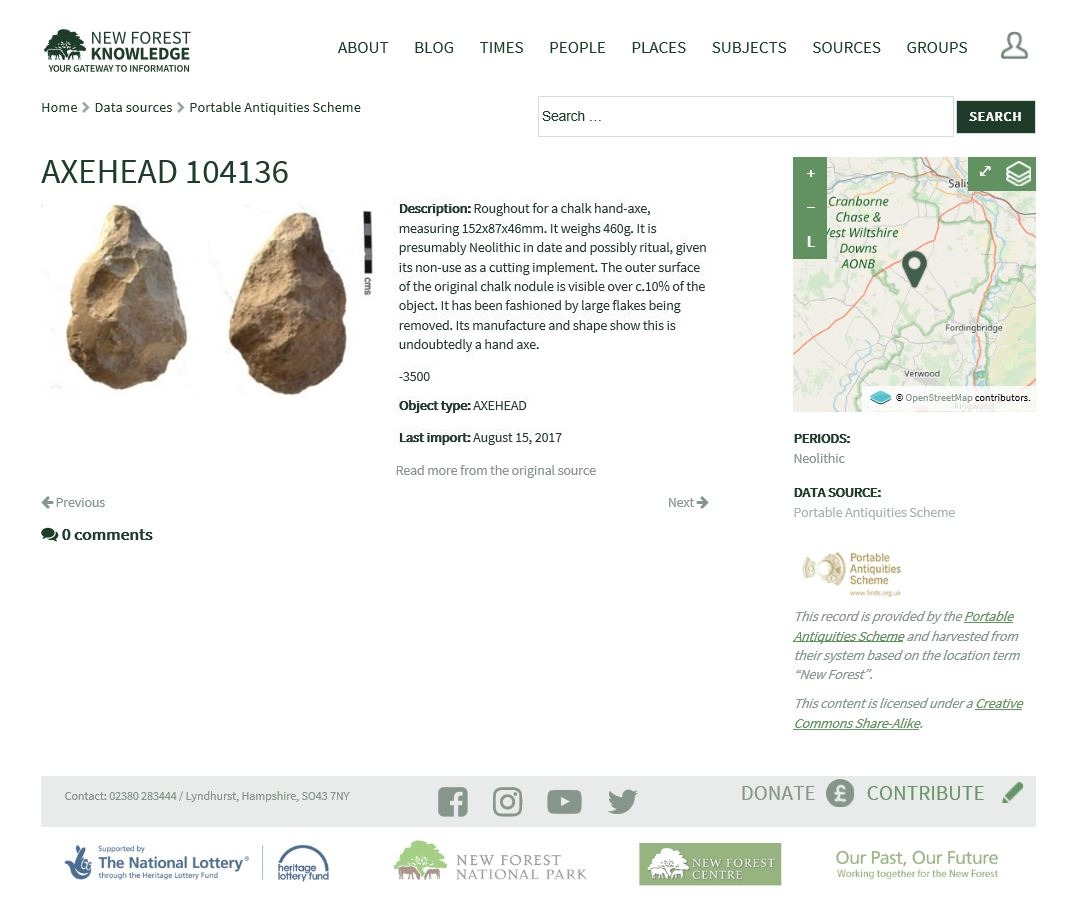
Task: Open the TIMES menu item
Action: (501, 48)
